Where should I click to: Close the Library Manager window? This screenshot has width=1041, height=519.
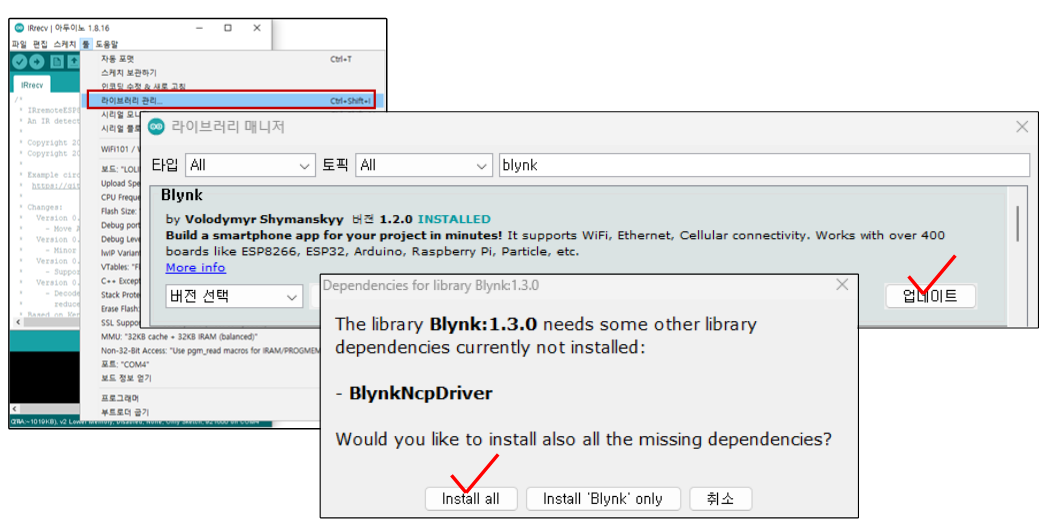(1022, 126)
